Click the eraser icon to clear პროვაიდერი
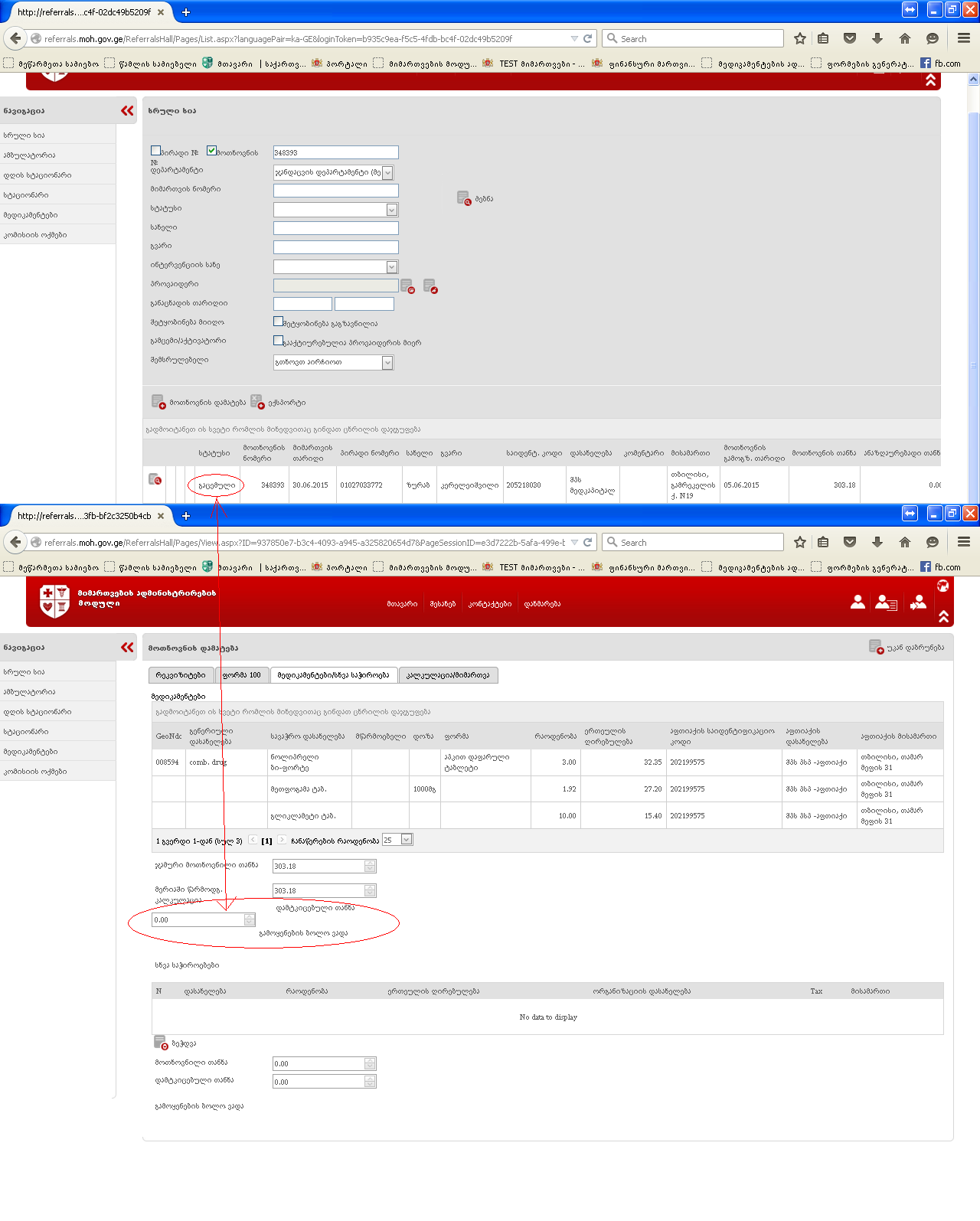This screenshot has height=1221, width=980. click(x=430, y=286)
